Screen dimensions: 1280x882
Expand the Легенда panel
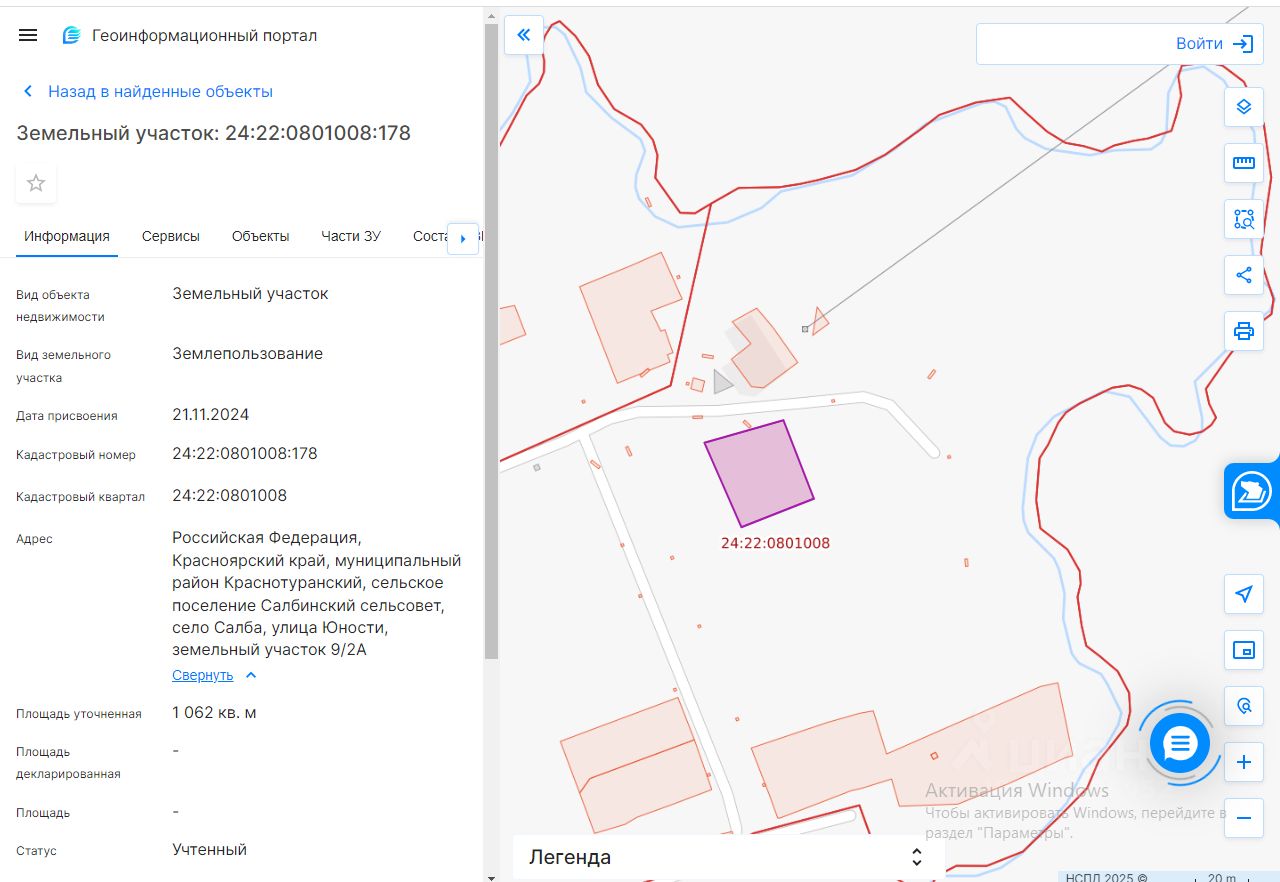(728, 857)
